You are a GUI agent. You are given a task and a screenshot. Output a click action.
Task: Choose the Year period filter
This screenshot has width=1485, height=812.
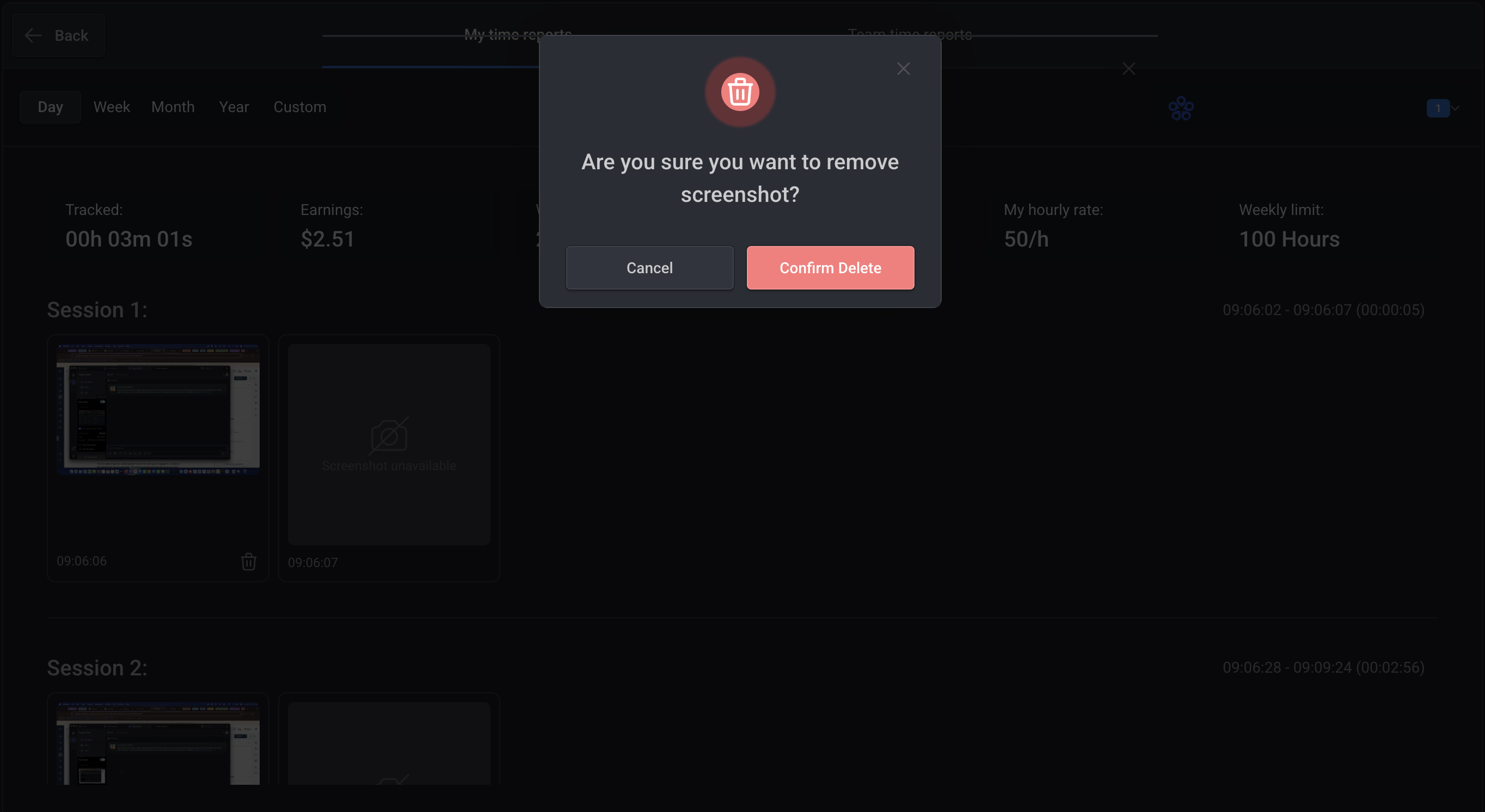click(234, 107)
